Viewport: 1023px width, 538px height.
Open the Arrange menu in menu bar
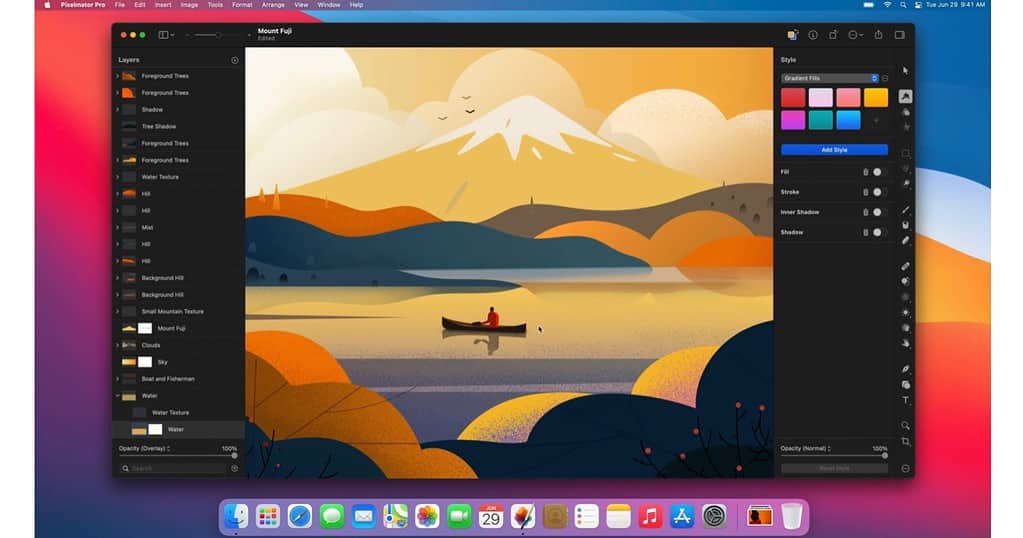click(273, 5)
